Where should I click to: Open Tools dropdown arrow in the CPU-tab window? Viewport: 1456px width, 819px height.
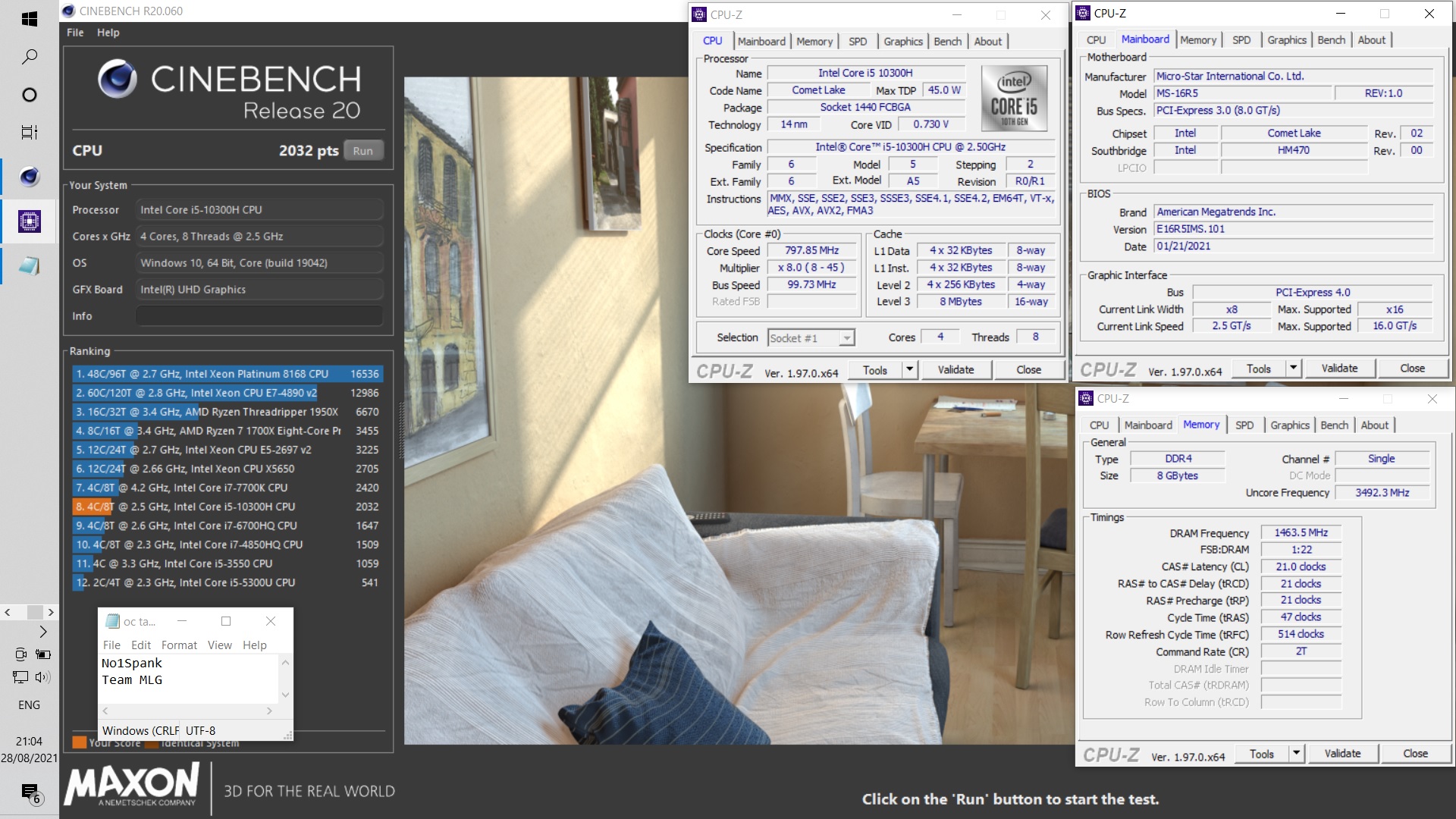pos(909,370)
